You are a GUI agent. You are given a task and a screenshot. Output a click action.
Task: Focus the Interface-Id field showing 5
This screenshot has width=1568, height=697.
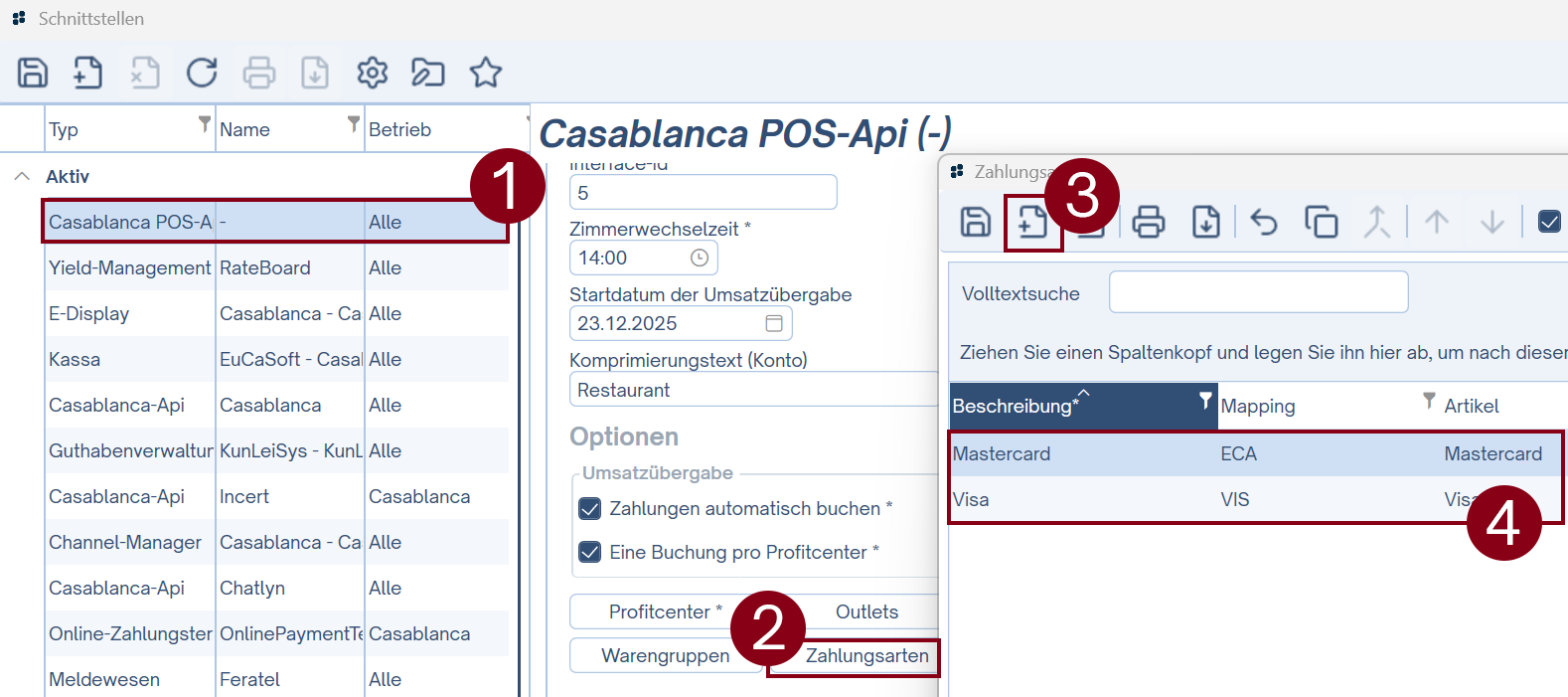click(x=703, y=192)
